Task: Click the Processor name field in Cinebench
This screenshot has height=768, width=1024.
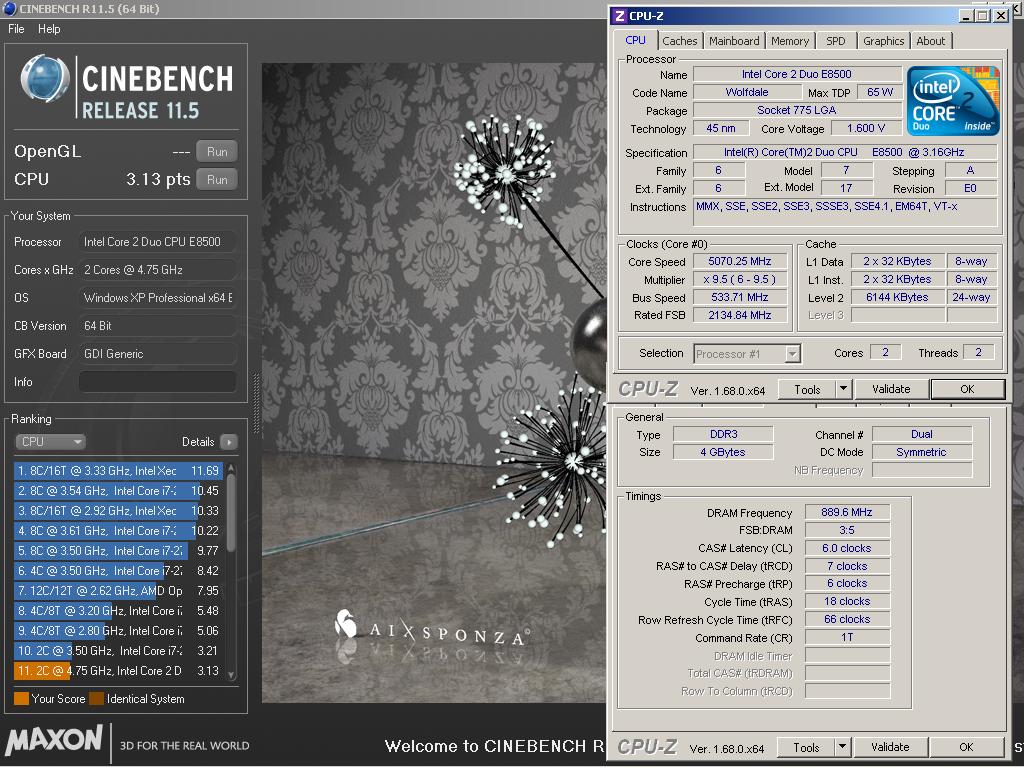Action: point(157,242)
